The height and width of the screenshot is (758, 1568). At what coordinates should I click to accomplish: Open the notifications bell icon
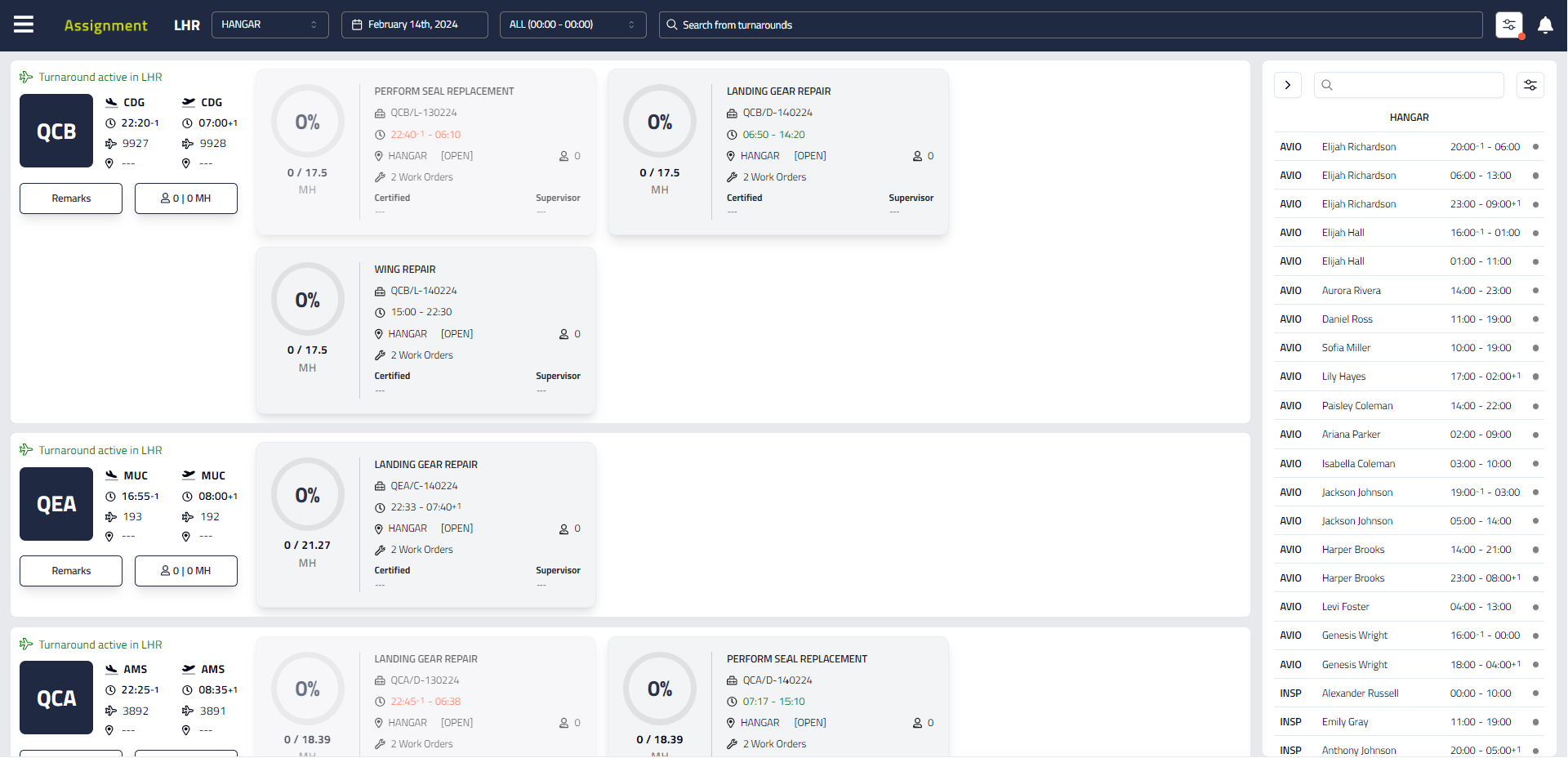[x=1546, y=25]
